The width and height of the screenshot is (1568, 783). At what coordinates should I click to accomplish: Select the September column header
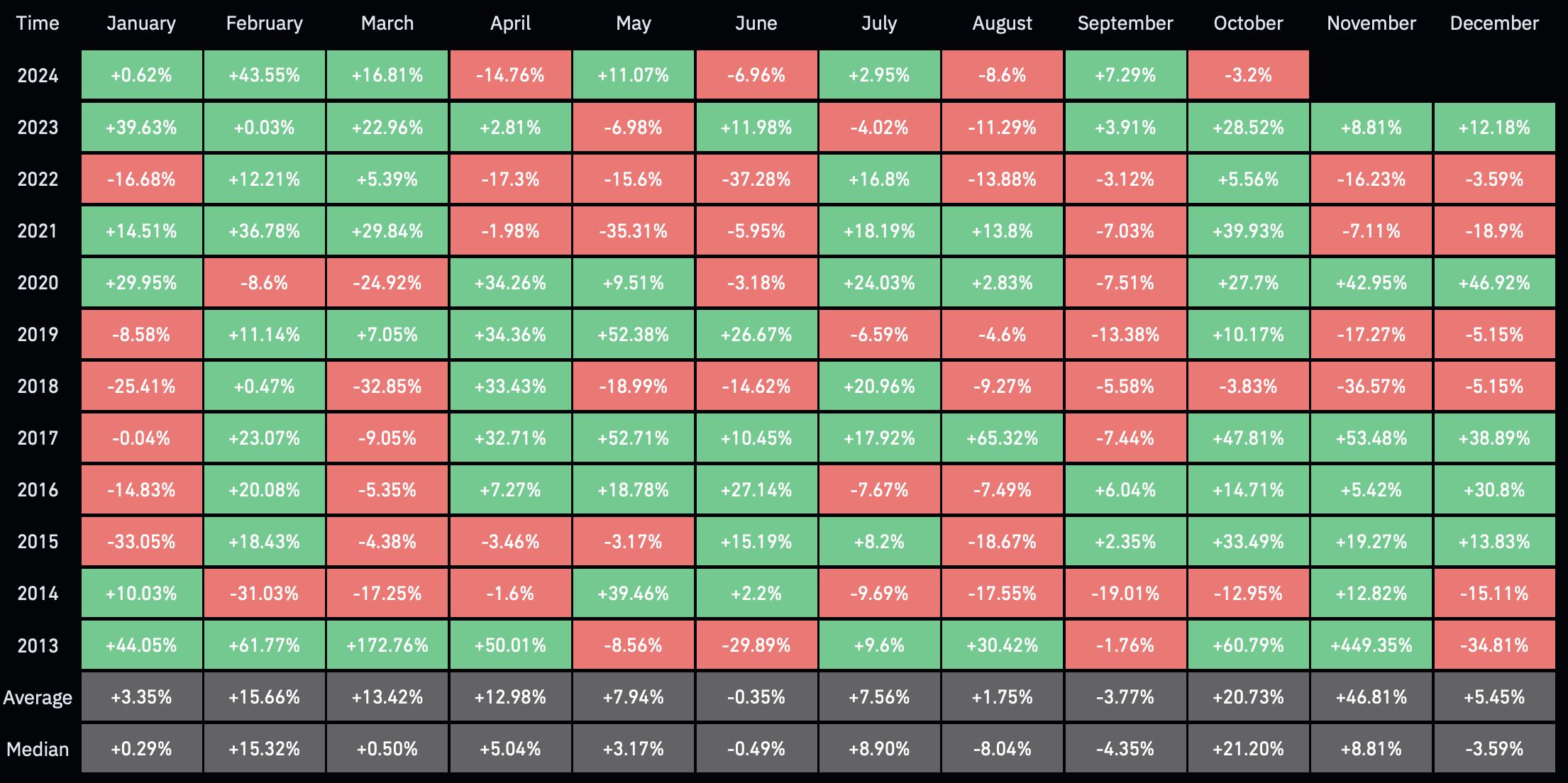1125,23
